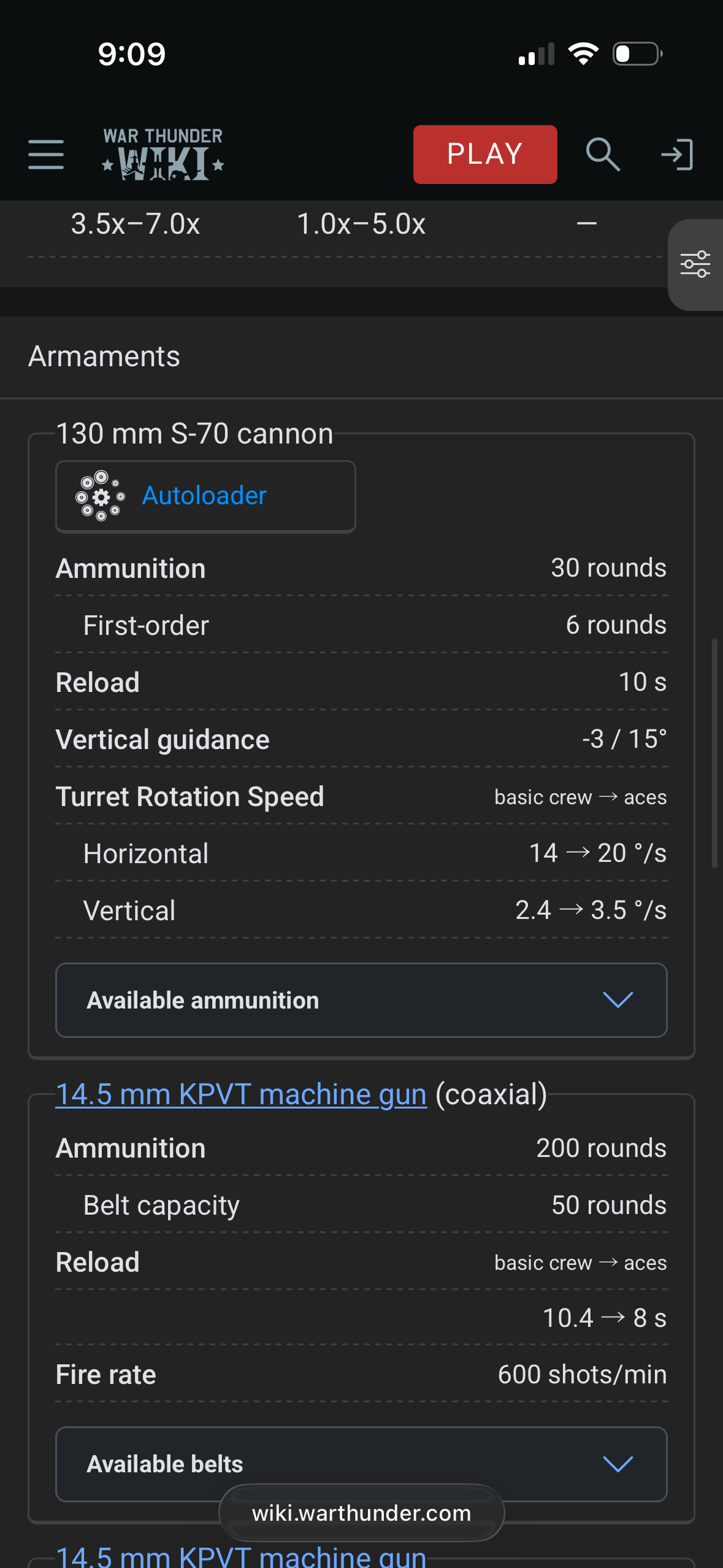Click the Available belts chevron arrow
Image resolution: width=723 pixels, height=1568 pixels.
coord(618,1464)
